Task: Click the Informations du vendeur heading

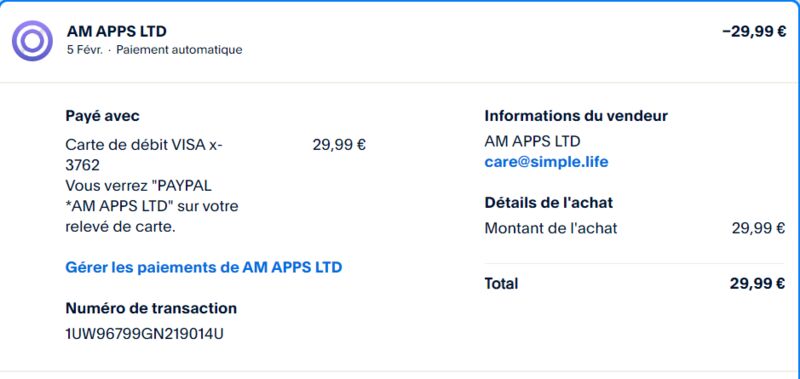Action: click(576, 116)
